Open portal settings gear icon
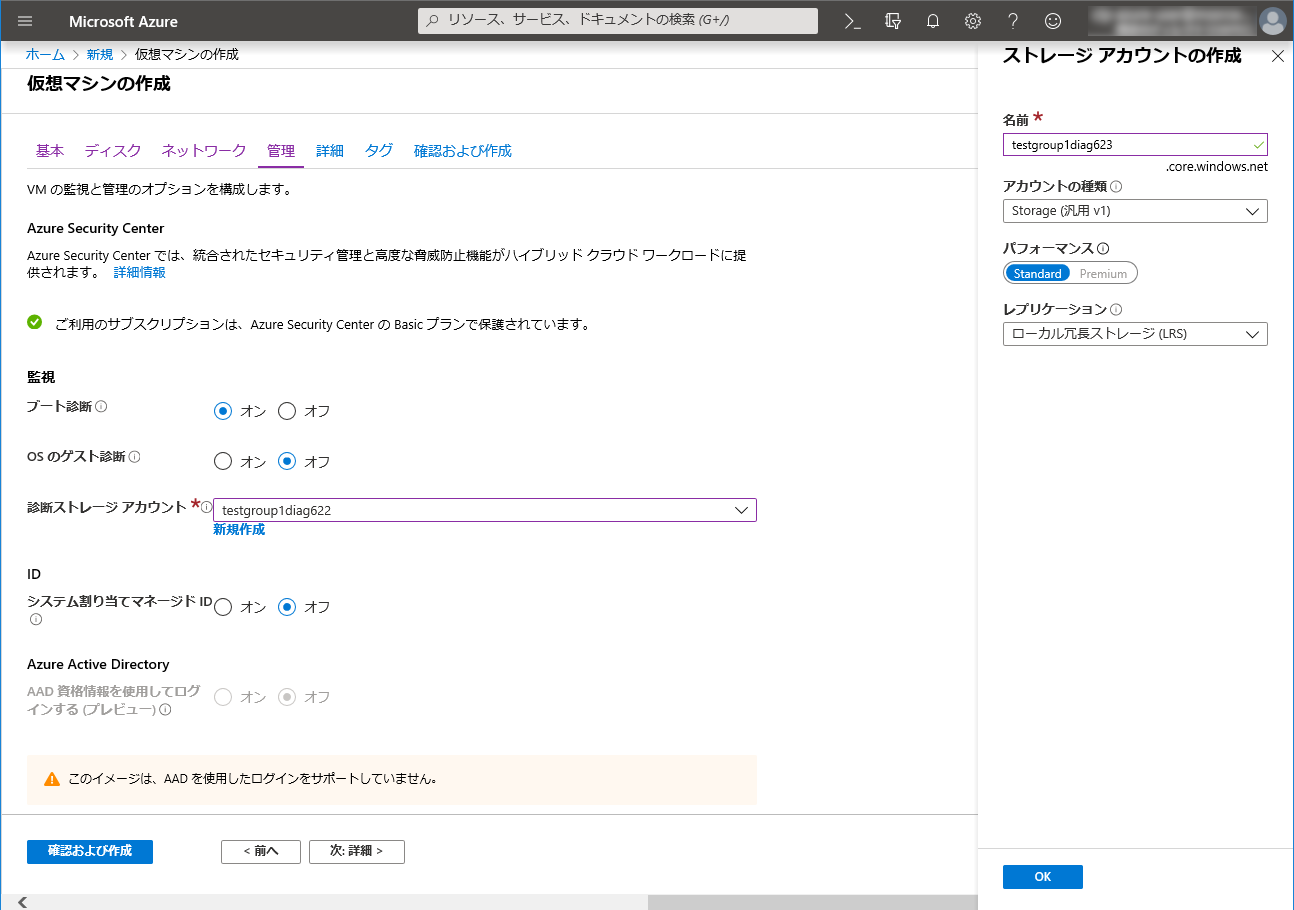Screen dimensions: 1294x910 [972, 21]
